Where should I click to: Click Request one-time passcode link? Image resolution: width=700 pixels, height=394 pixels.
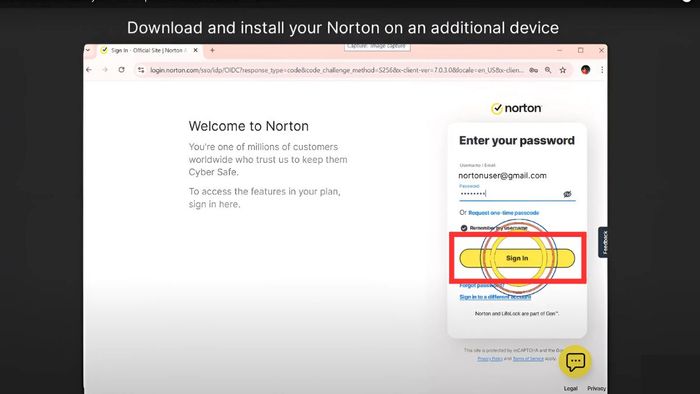click(x=504, y=213)
